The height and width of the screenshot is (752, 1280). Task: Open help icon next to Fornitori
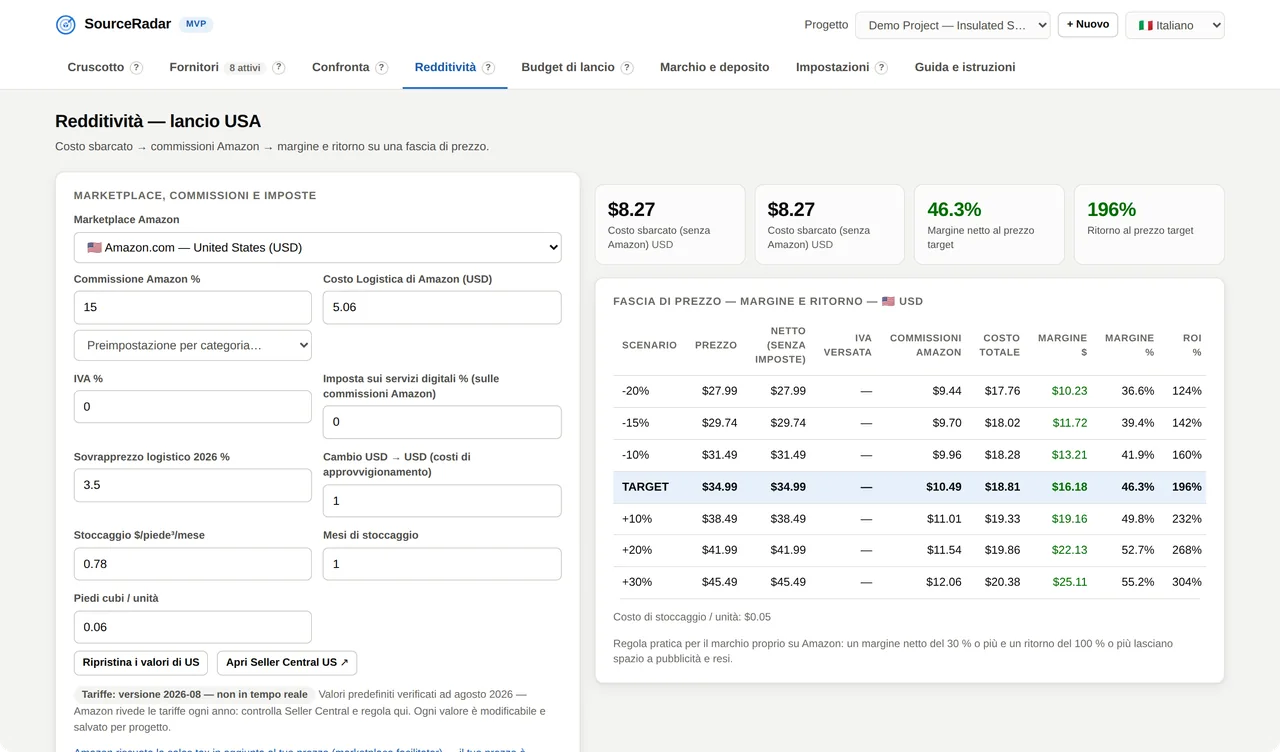[278, 68]
